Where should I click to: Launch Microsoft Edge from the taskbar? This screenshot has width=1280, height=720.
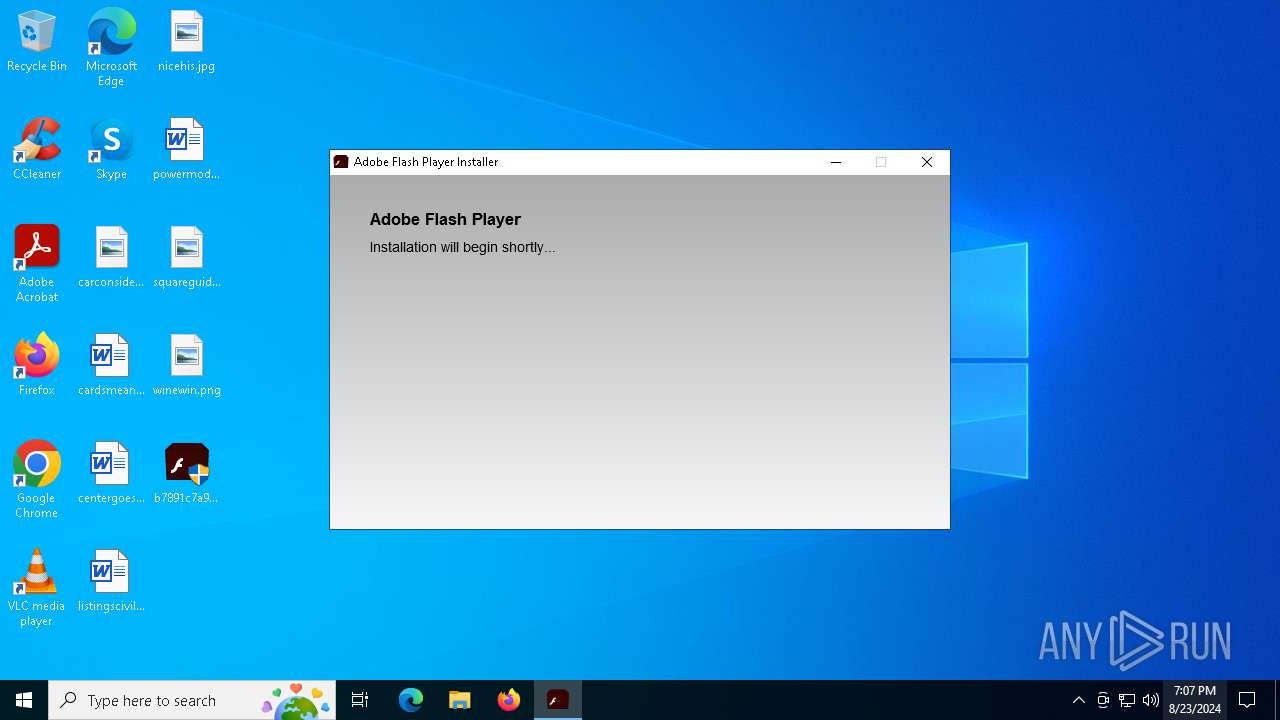click(x=411, y=700)
